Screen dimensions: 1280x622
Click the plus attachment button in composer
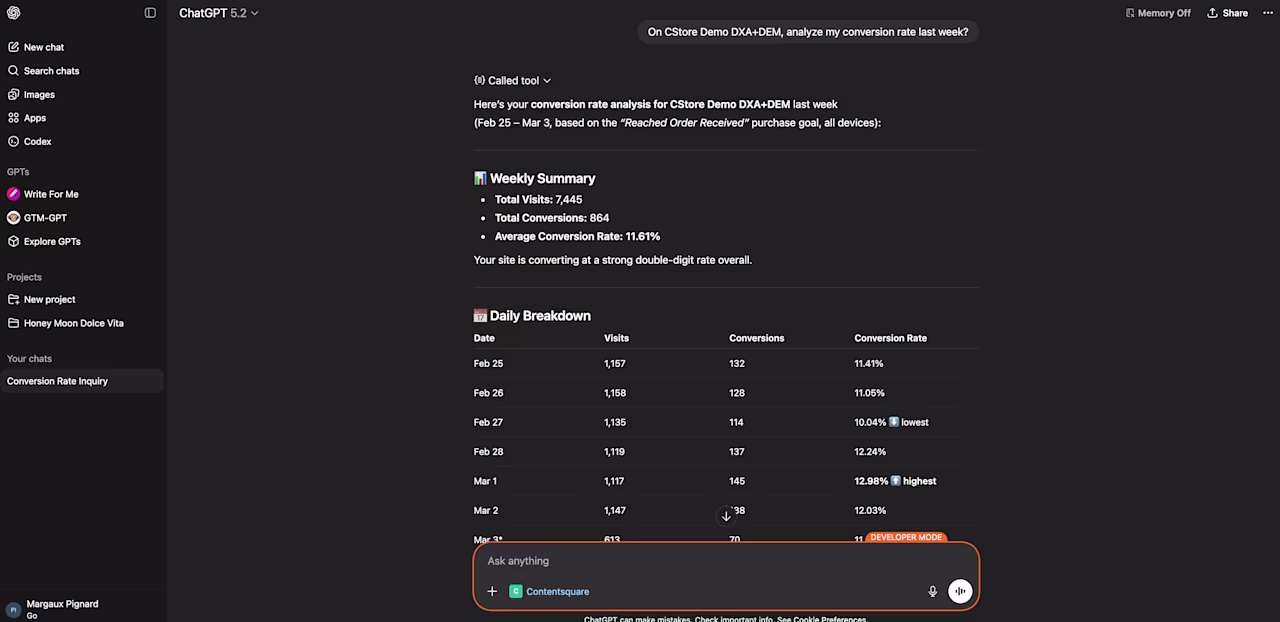(x=492, y=591)
